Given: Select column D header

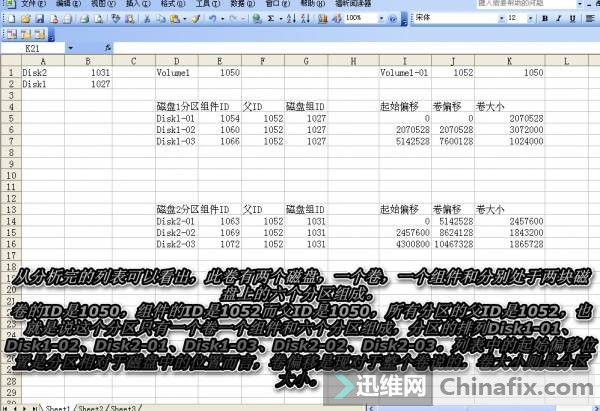Looking at the screenshot, I should 177,61.
